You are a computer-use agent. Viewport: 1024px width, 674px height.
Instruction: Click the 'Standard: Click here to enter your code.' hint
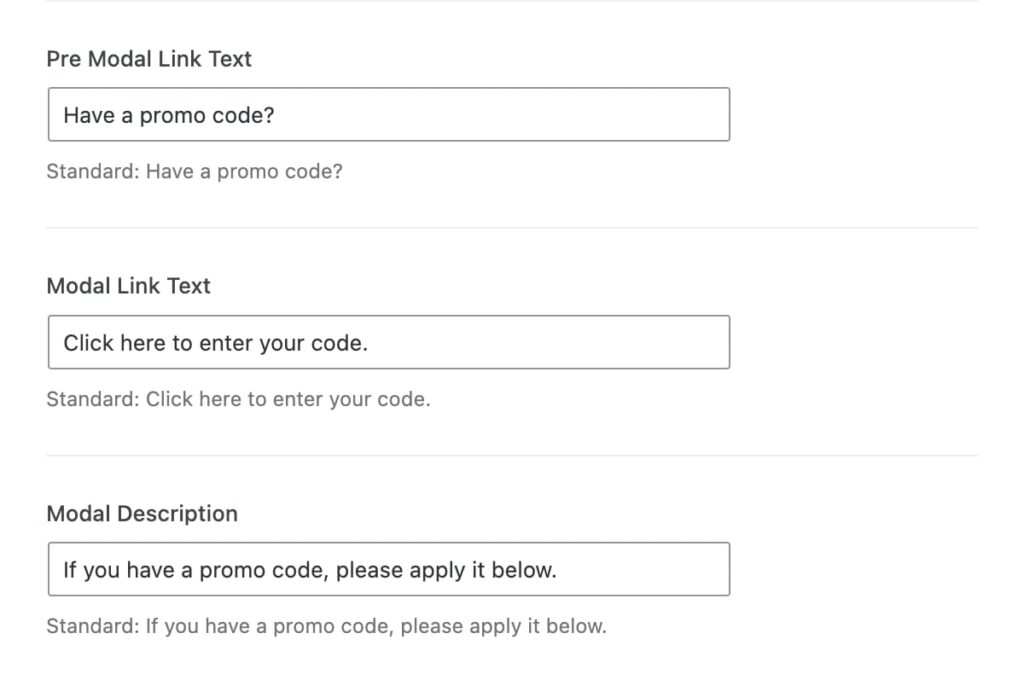click(238, 399)
